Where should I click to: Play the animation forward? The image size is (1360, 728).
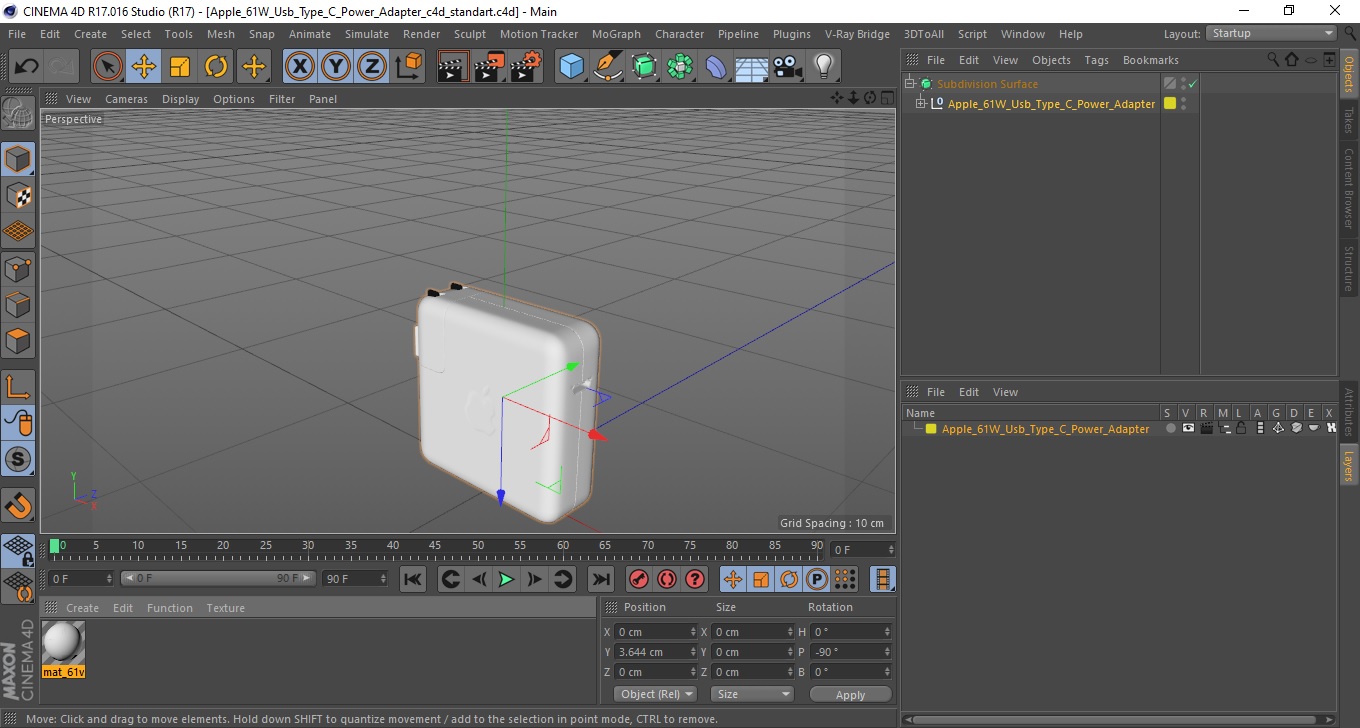[506, 579]
